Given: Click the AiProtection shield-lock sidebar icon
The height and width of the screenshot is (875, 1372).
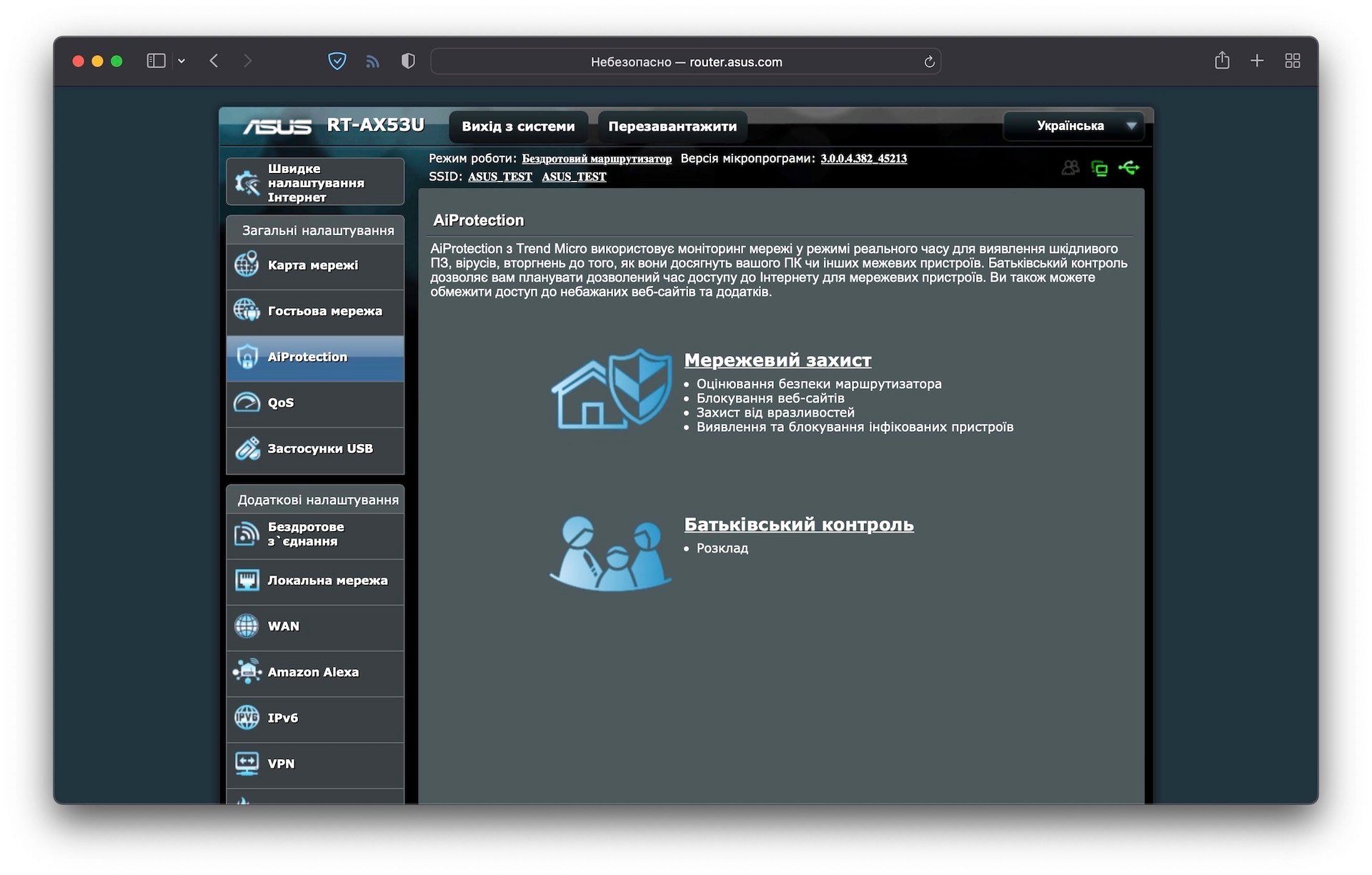Looking at the screenshot, I should tap(247, 357).
